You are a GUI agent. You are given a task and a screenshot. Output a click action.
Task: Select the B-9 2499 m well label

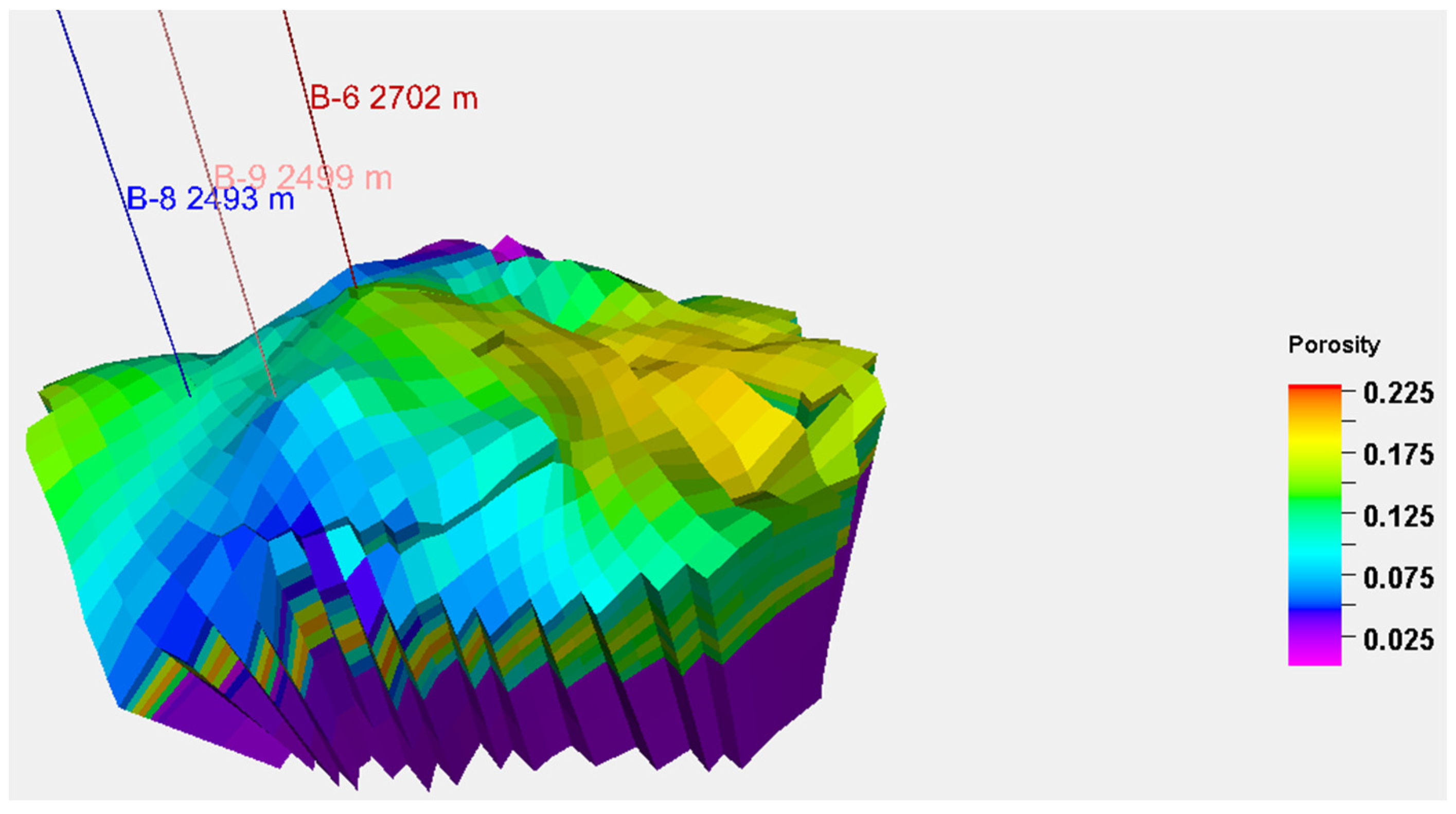303,178
